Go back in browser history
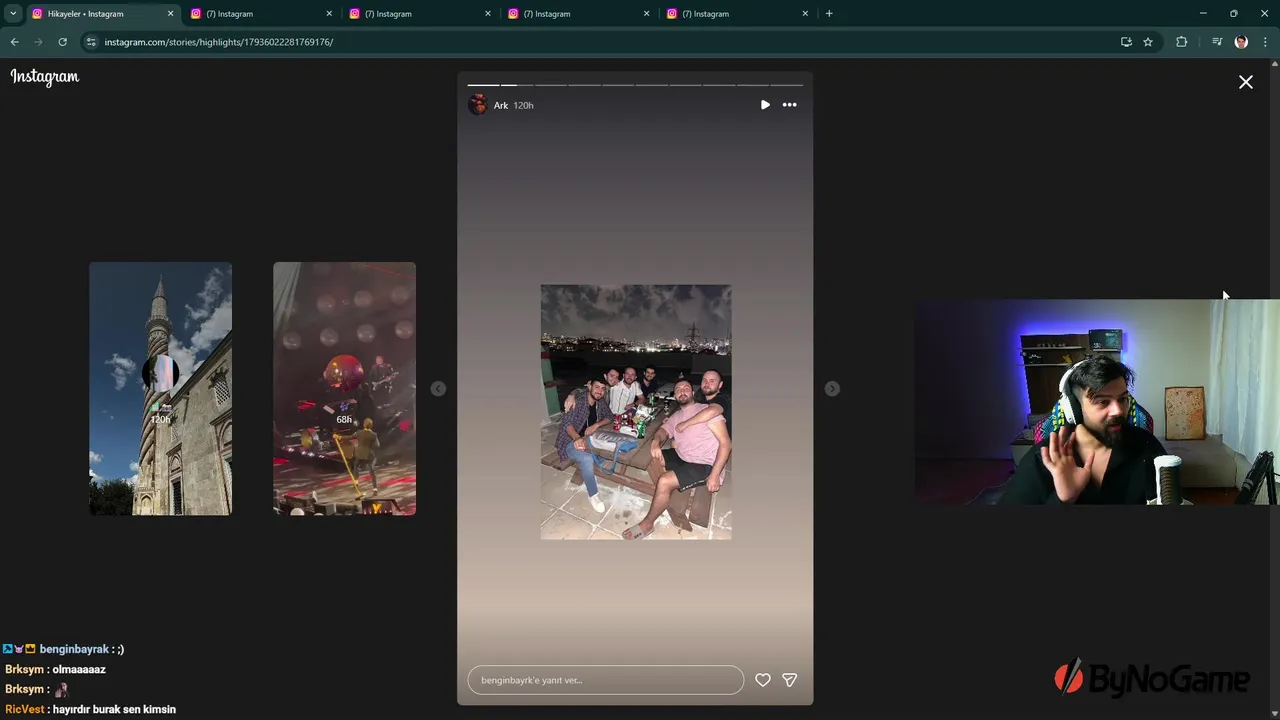The height and width of the screenshot is (720, 1280). click(x=14, y=42)
